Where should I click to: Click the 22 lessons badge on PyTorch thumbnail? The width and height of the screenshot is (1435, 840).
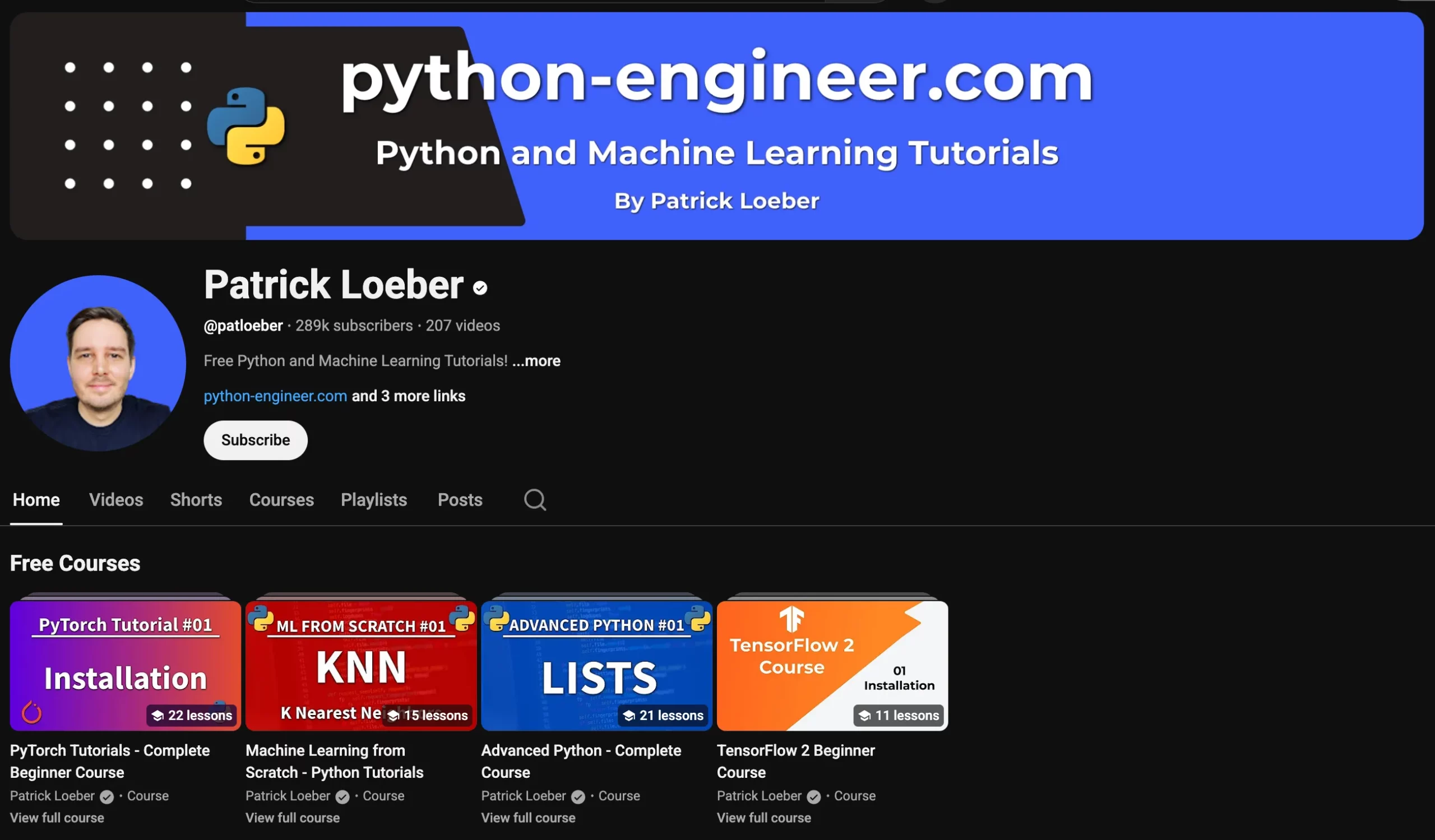[192, 716]
